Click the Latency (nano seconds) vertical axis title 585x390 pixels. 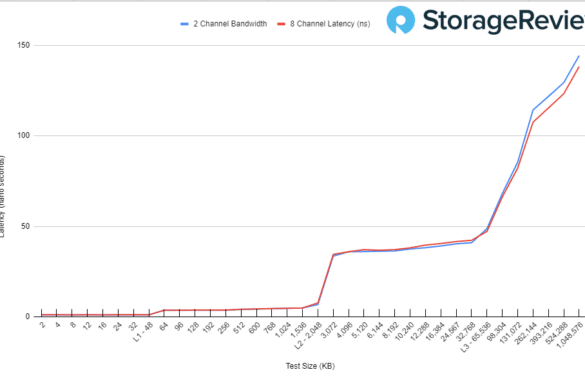2,197
